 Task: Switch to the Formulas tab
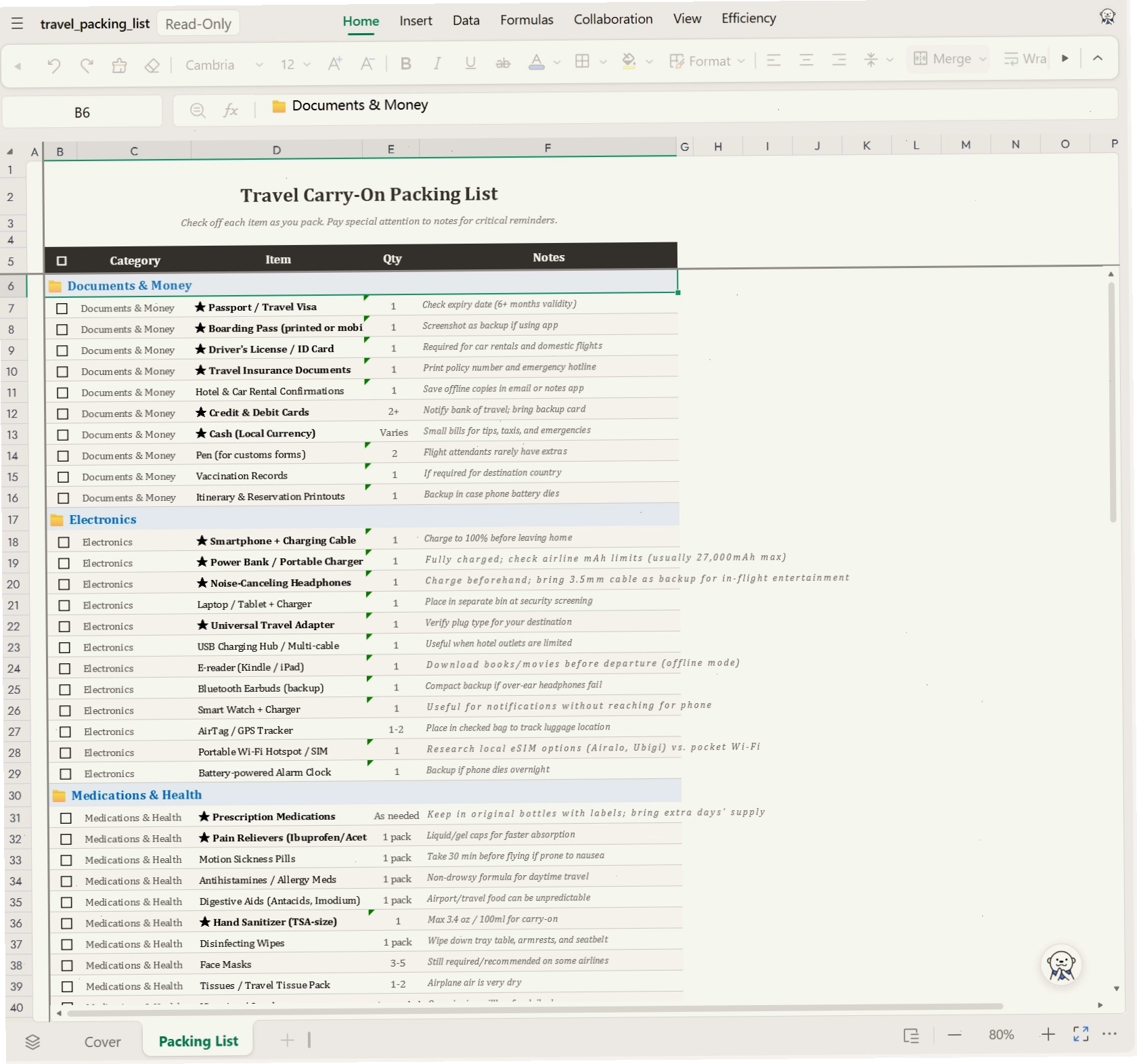pos(527,20)
